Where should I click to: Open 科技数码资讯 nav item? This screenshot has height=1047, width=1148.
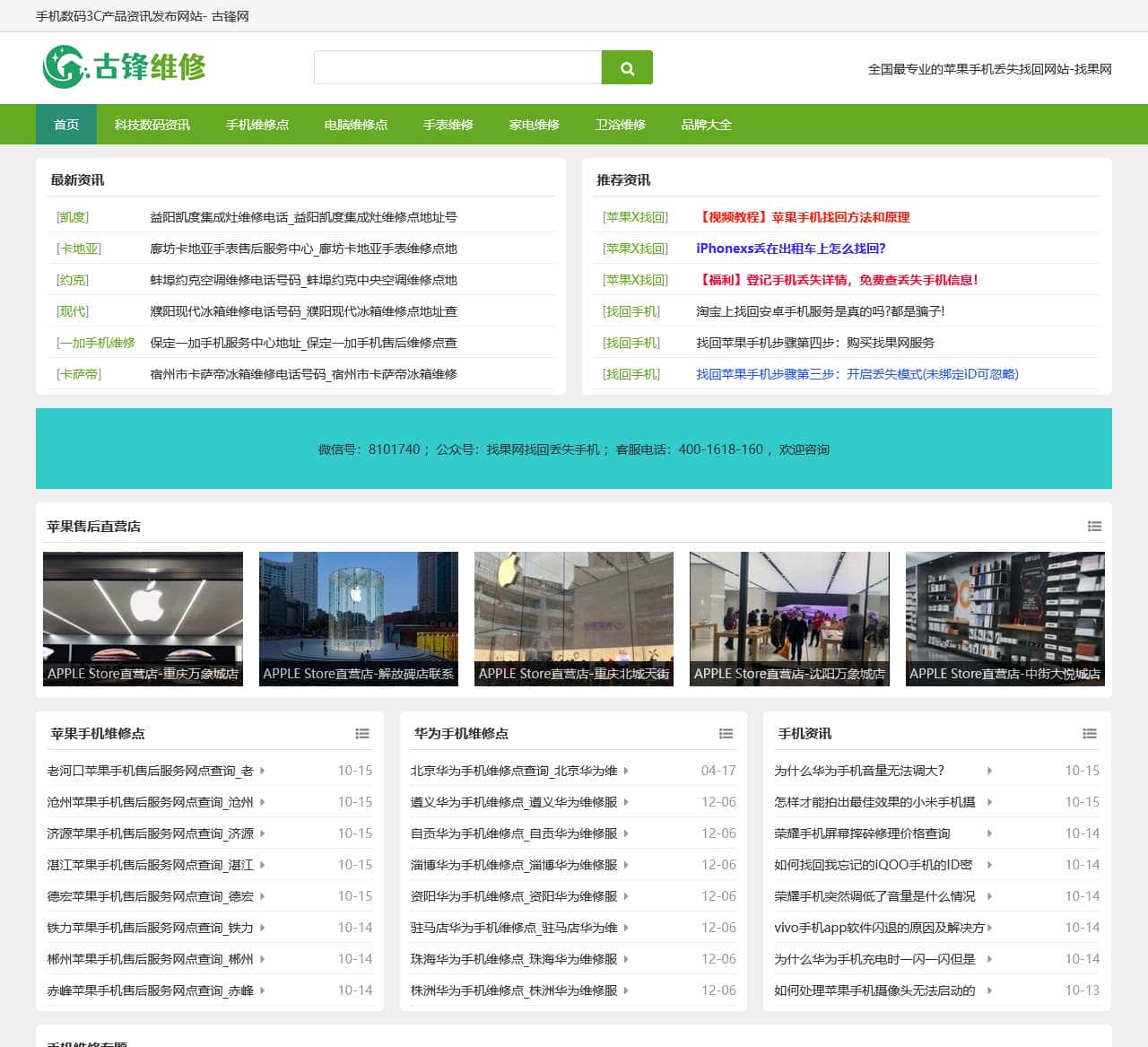tap(152, 125)
